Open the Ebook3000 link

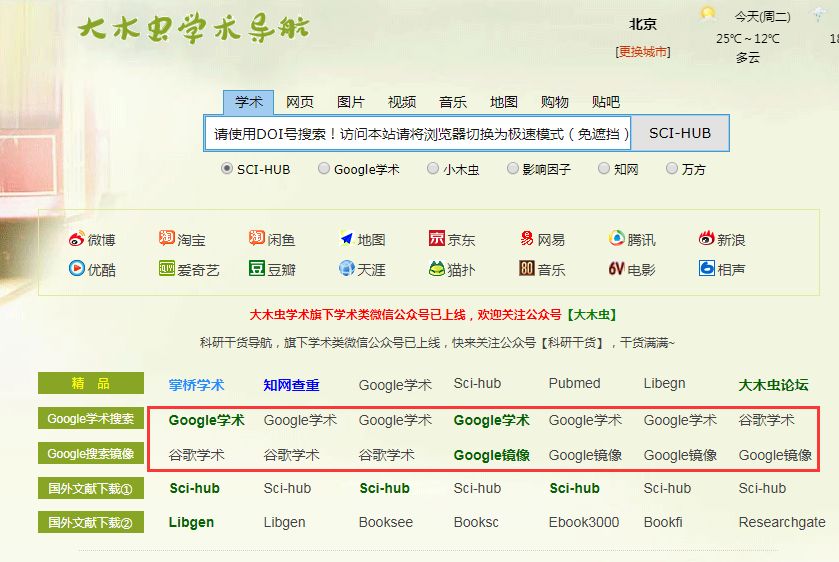click(584, 522)
